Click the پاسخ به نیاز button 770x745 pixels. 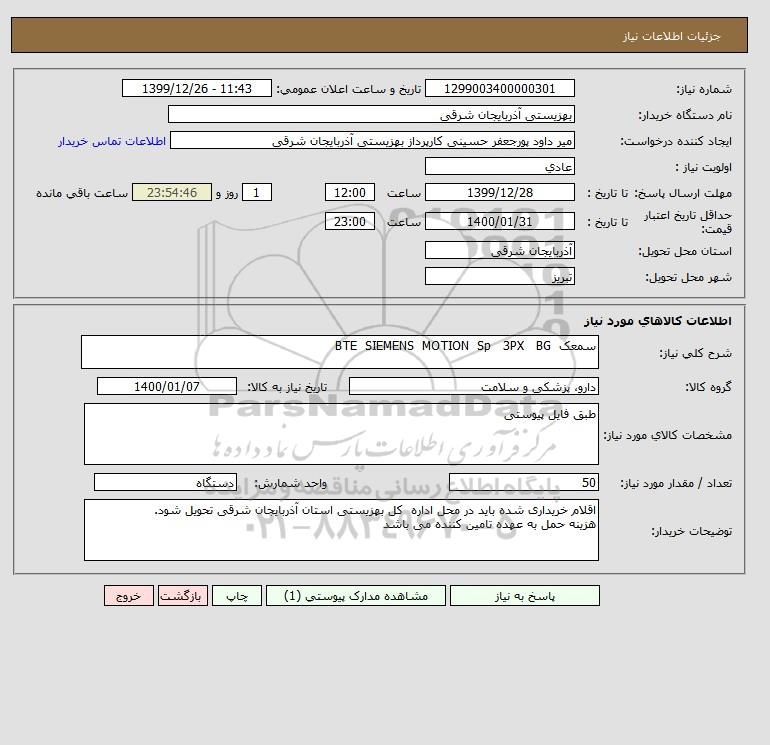click(x=524, y=595)
